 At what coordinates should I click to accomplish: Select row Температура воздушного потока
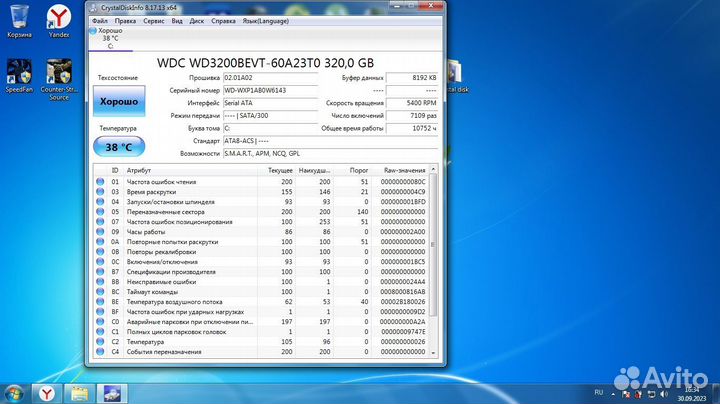[x=261, y=302]
